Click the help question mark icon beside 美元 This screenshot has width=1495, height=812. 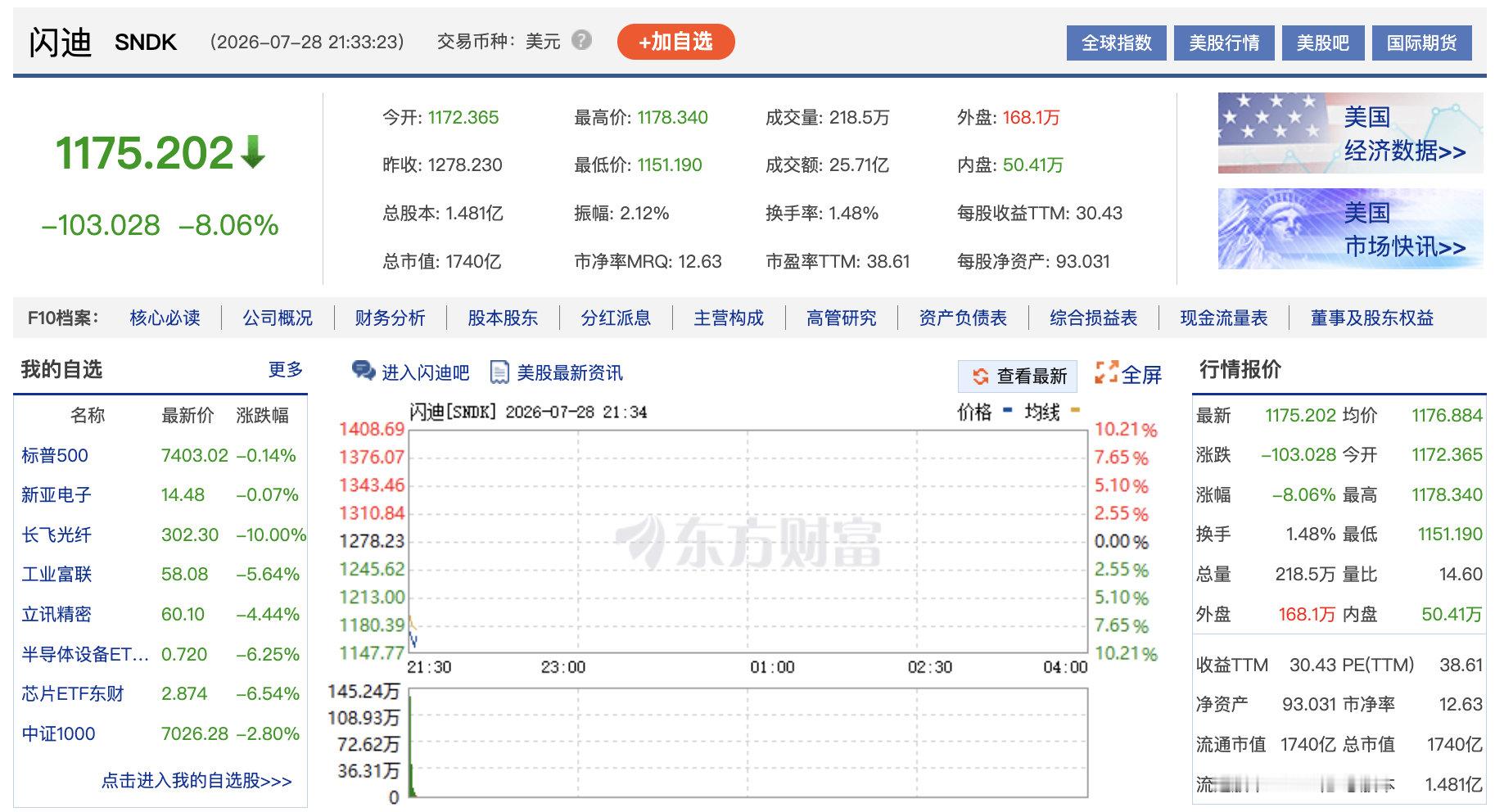581,40
